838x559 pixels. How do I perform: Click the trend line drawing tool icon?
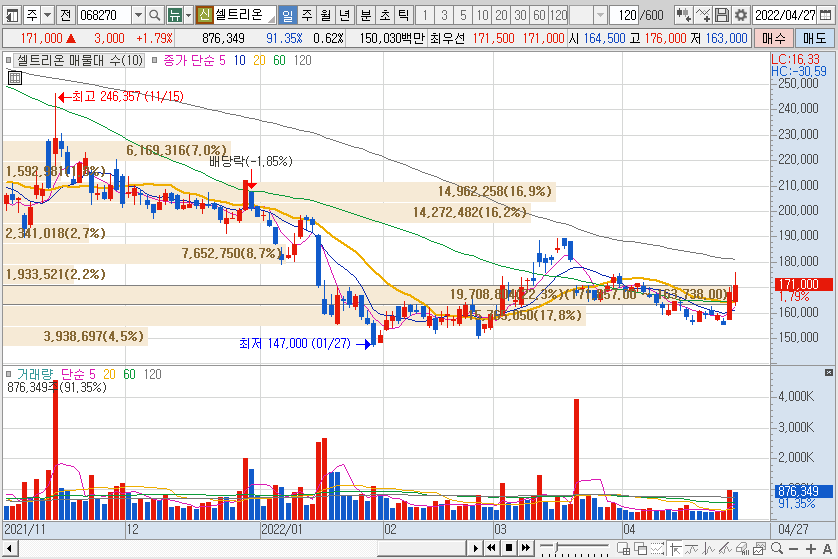coord(692,548)
